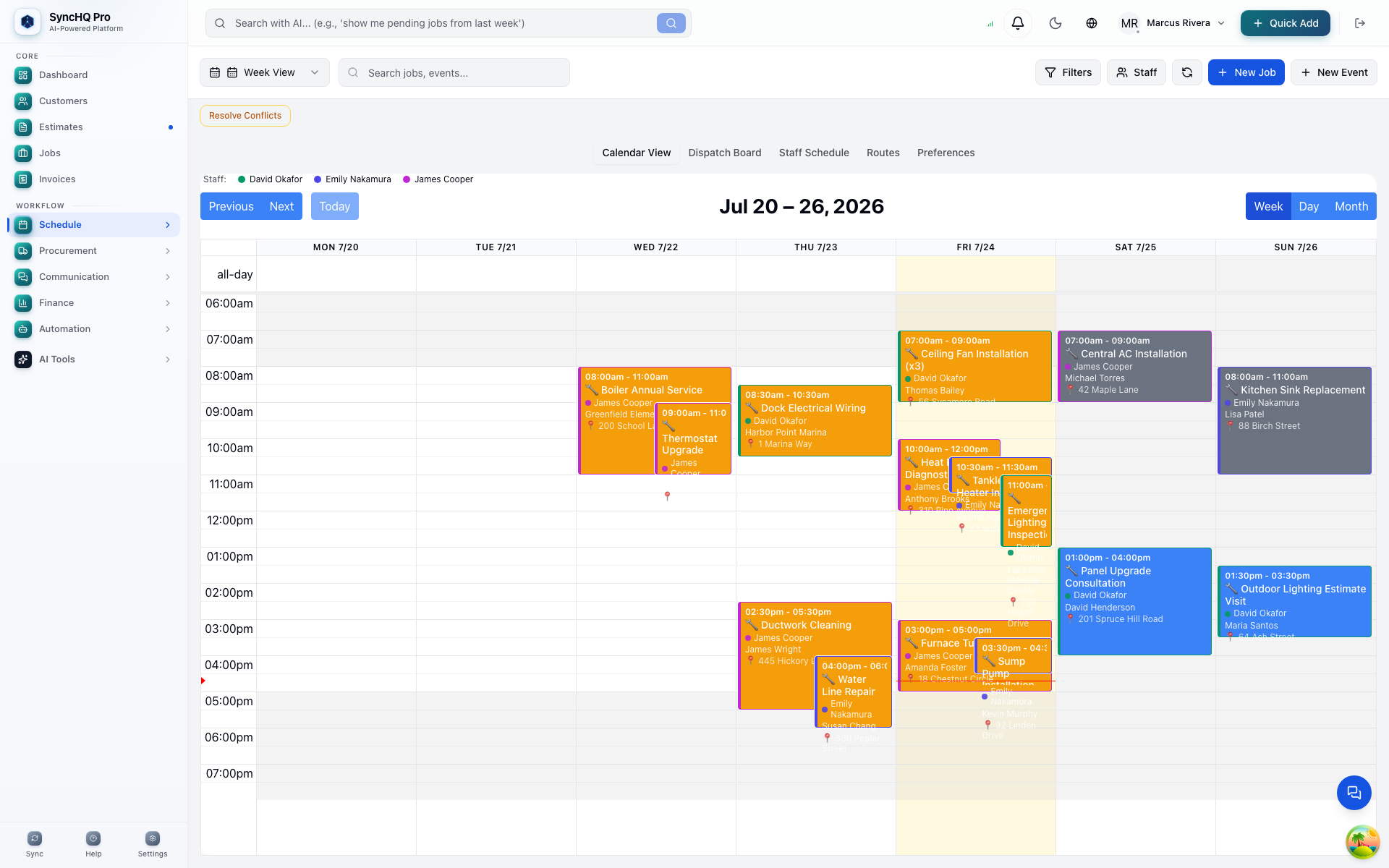Click David Okafor green staff legend dot
Image resolution: width=1389 pixels, height=868 pixels.
click(242, 179)
